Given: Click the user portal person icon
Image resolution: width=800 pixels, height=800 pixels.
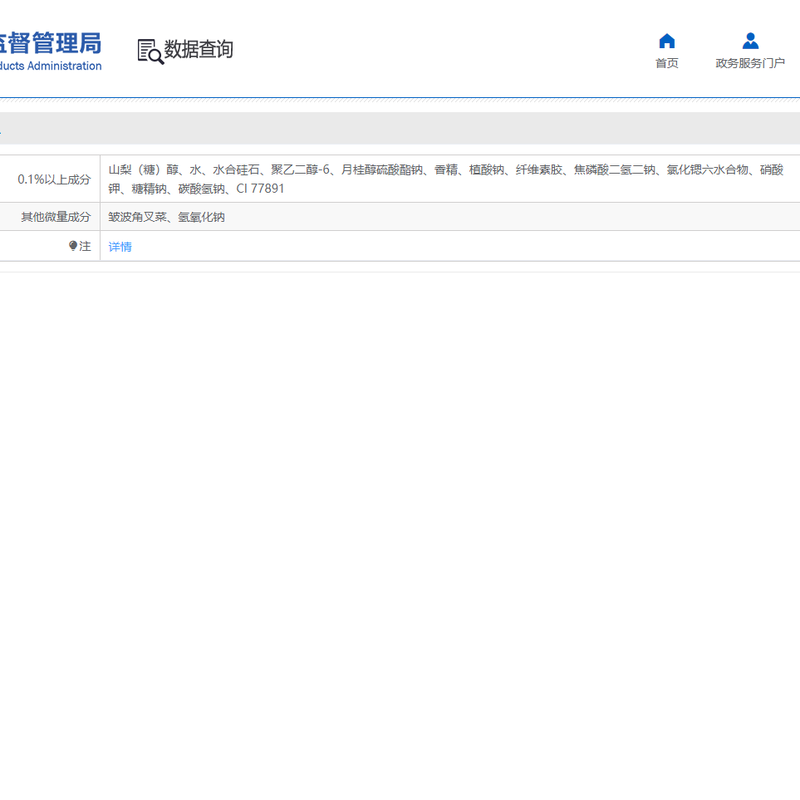Looking at the screenshot, I should pyautogui.click(x=750, y=41).
